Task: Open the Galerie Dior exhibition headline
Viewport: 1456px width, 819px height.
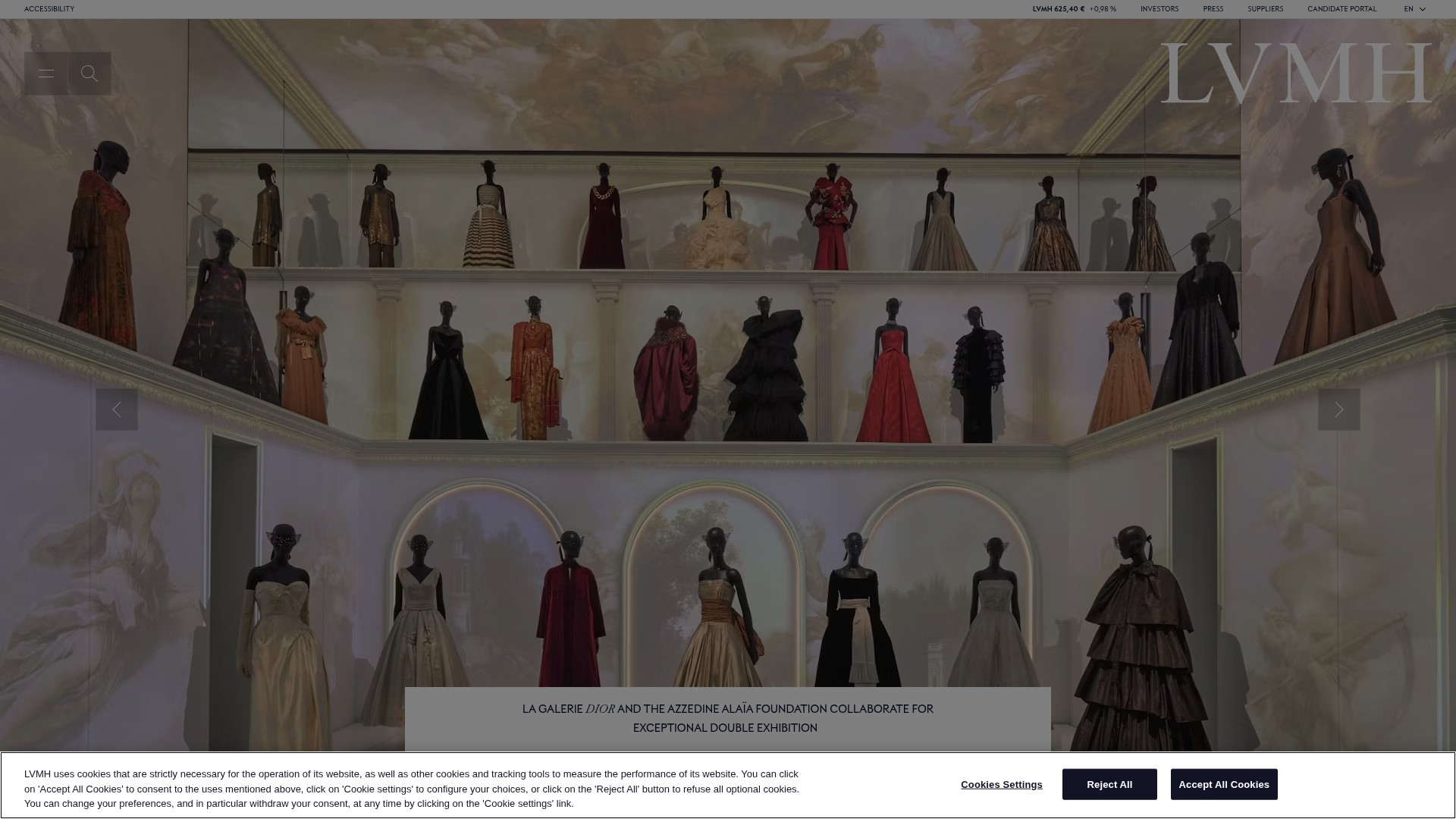Action: click(x=728, y=718)
